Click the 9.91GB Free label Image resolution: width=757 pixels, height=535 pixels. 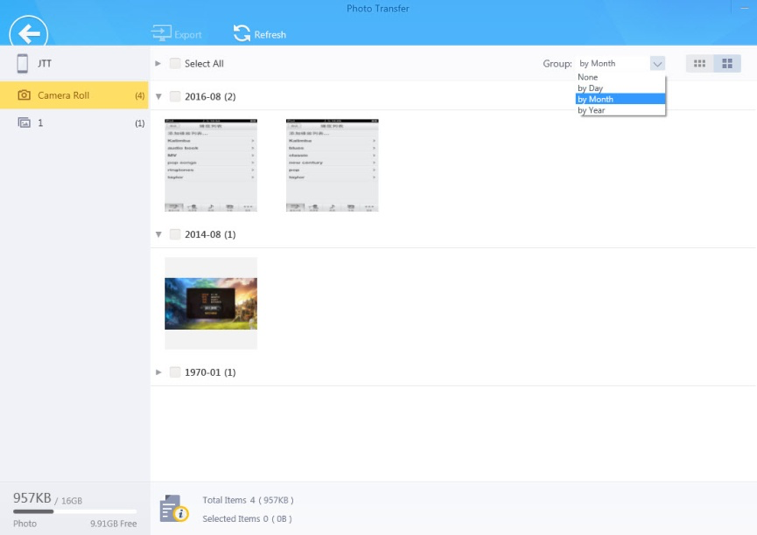pyautogui.click(x=113, y=523)
